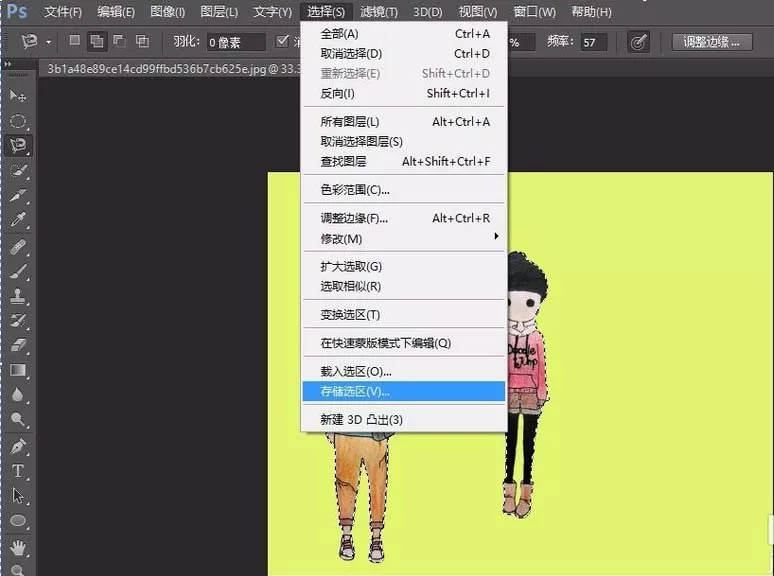Select the Hand tool
774x576 pixels.
click(18, 547)
